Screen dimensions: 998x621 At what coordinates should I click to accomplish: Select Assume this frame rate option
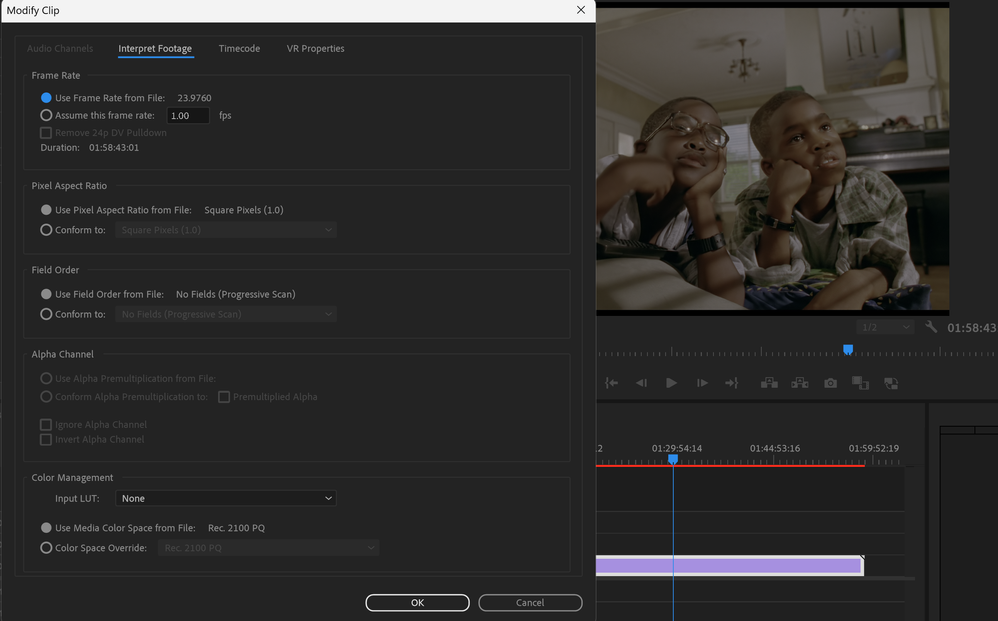pyautogui.click(x=46, y=115)
